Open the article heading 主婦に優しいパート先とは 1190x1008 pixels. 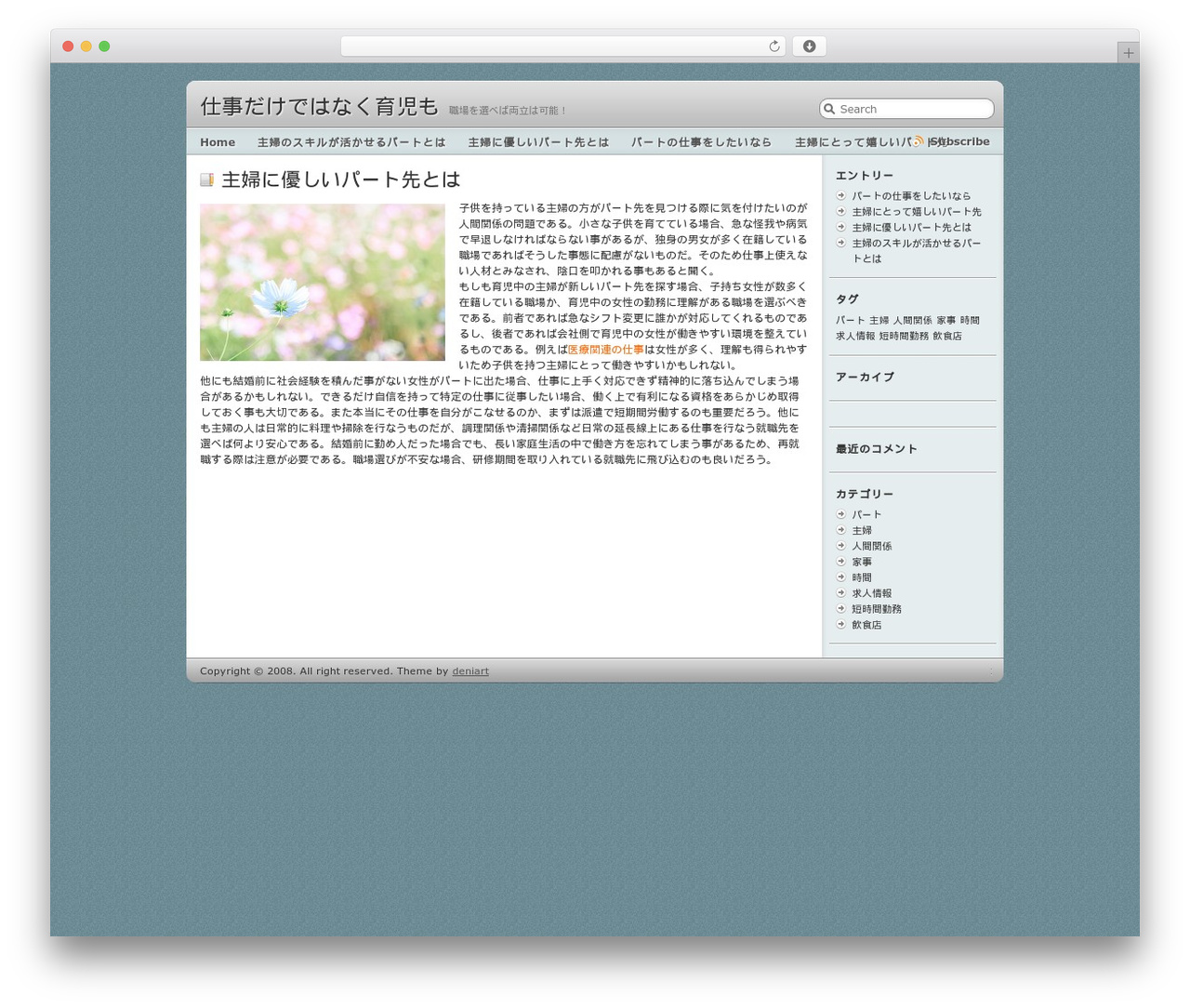[x=340, y=179]
